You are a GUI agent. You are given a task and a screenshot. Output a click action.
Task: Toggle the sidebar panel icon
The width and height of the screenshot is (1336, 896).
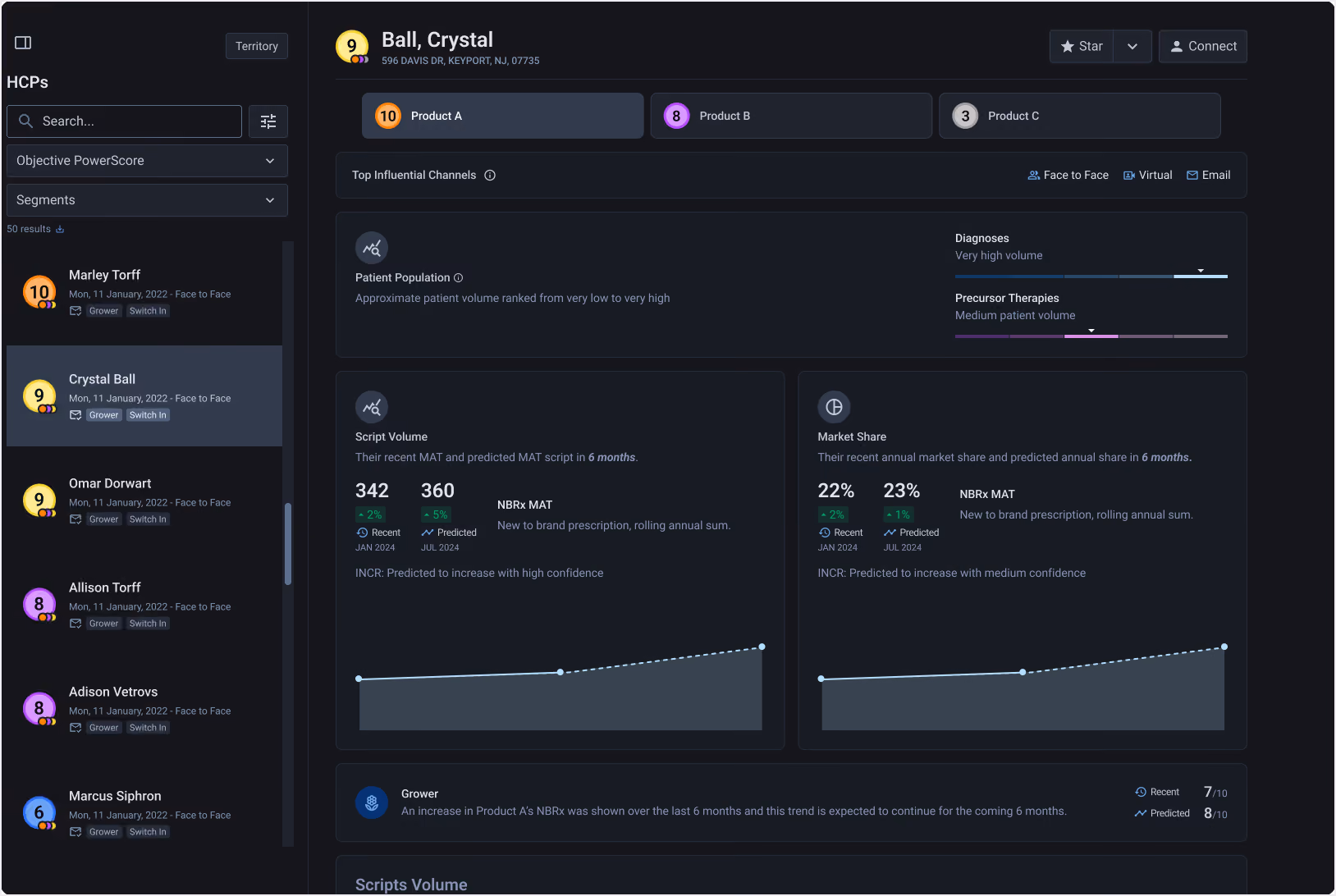click(x=23, y=43)
